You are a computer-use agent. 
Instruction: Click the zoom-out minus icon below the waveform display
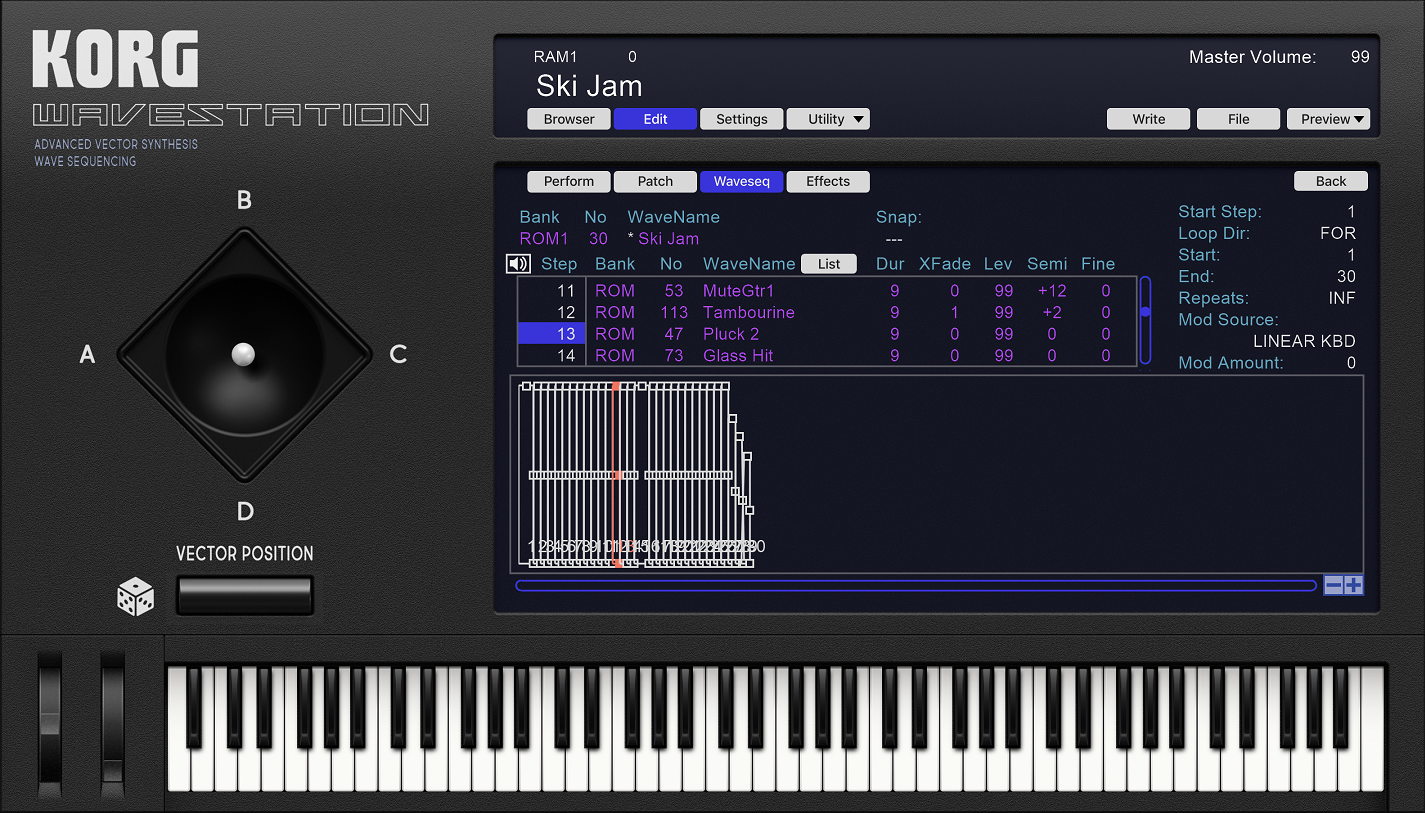click(x=1334, y=585)
